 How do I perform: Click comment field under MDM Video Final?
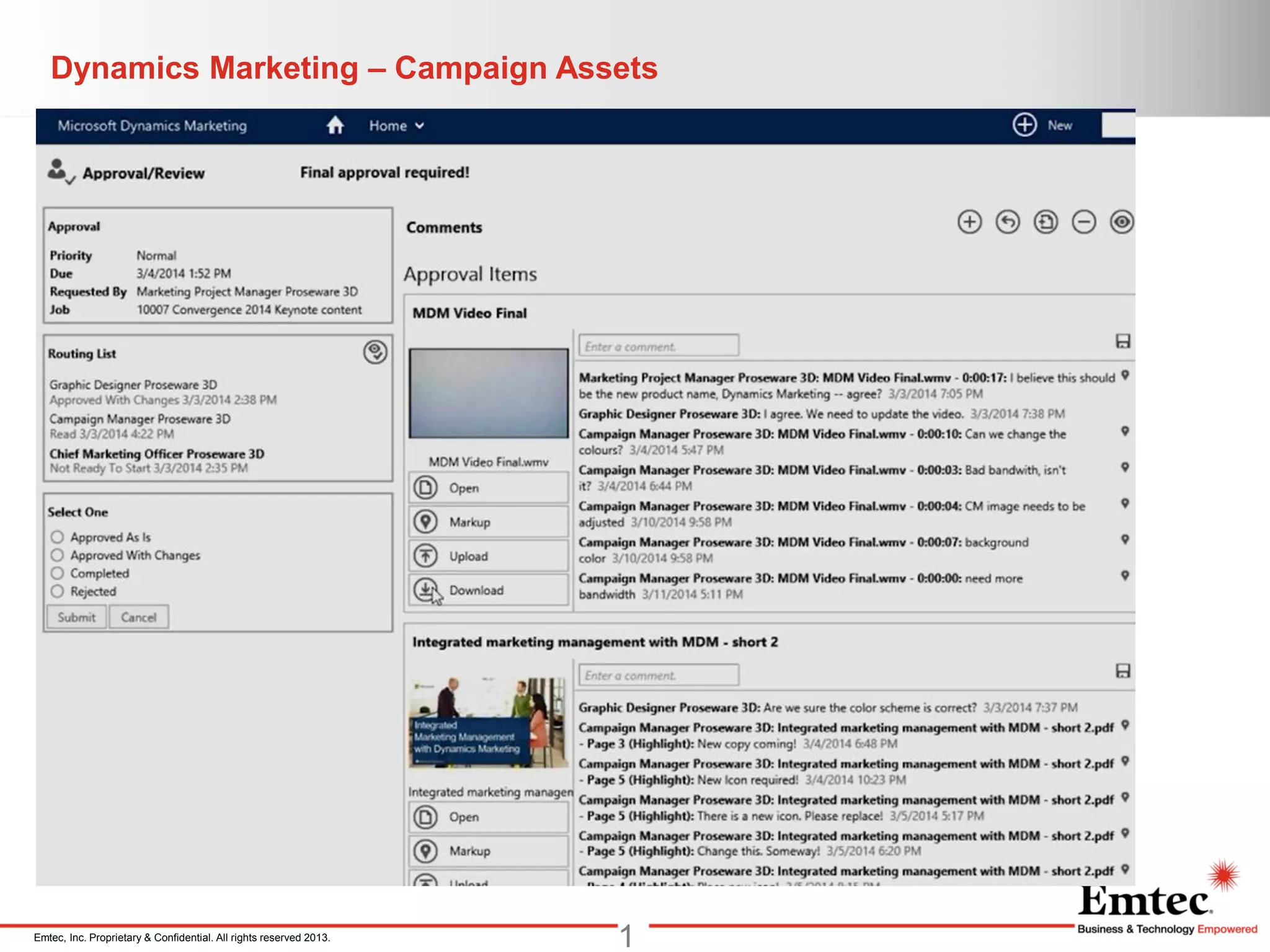pos(659,346)
